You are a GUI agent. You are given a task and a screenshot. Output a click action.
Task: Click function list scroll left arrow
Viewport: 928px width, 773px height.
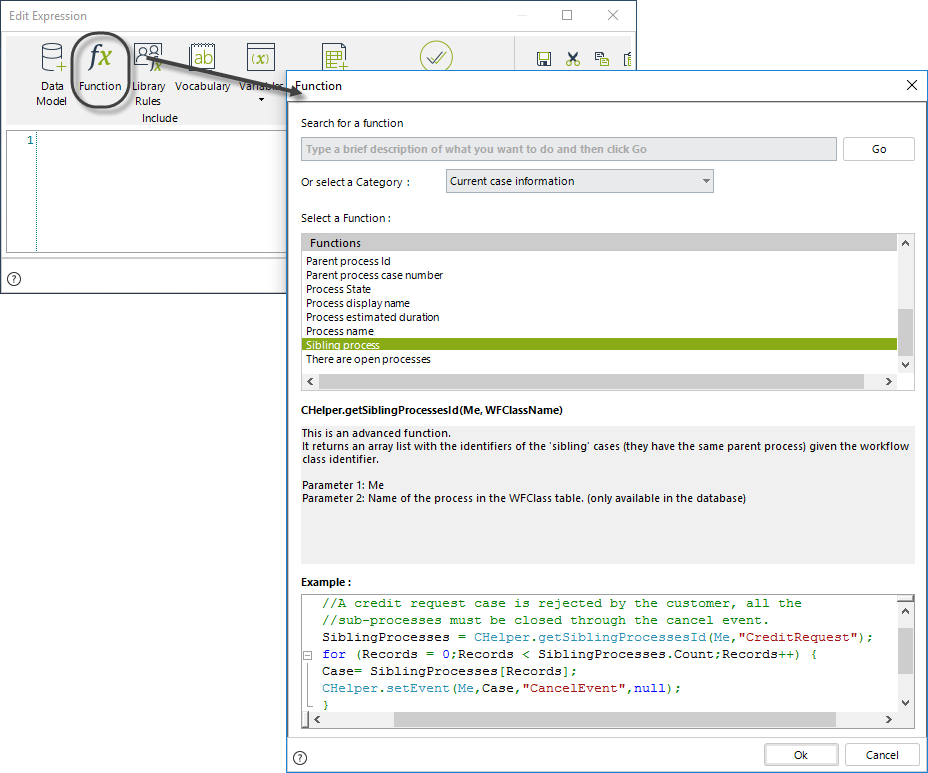[x=310, y=382]
